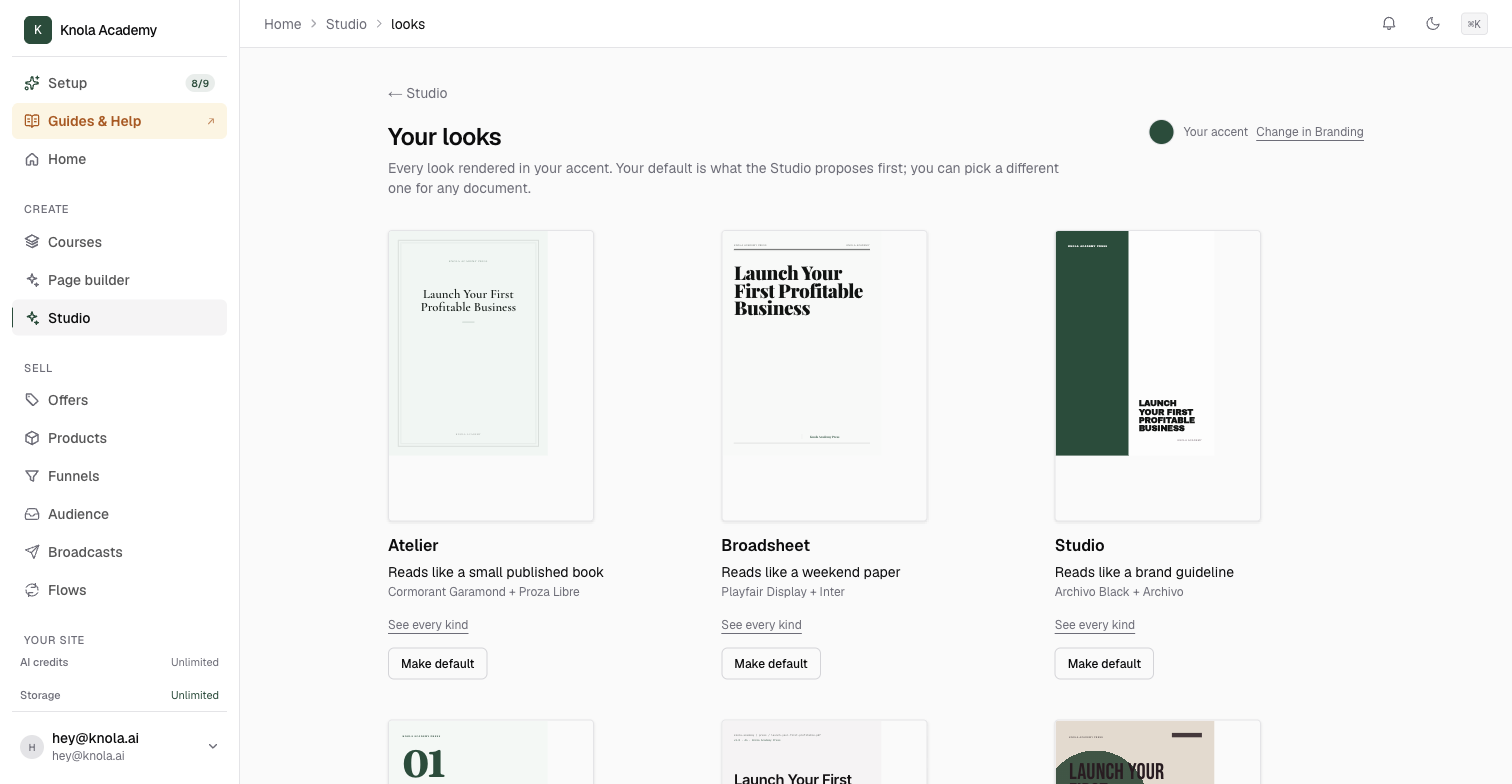Open the look thumbnail showing 01

pos(491,752)
